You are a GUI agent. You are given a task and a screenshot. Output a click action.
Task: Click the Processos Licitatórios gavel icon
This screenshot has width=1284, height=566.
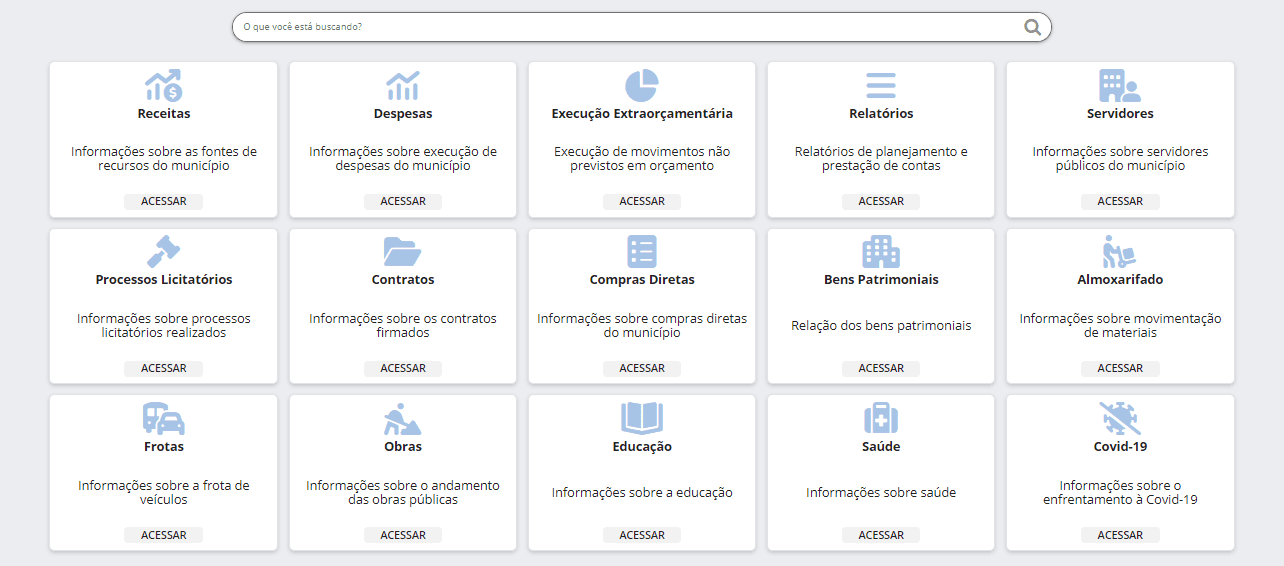click(163, 251)
